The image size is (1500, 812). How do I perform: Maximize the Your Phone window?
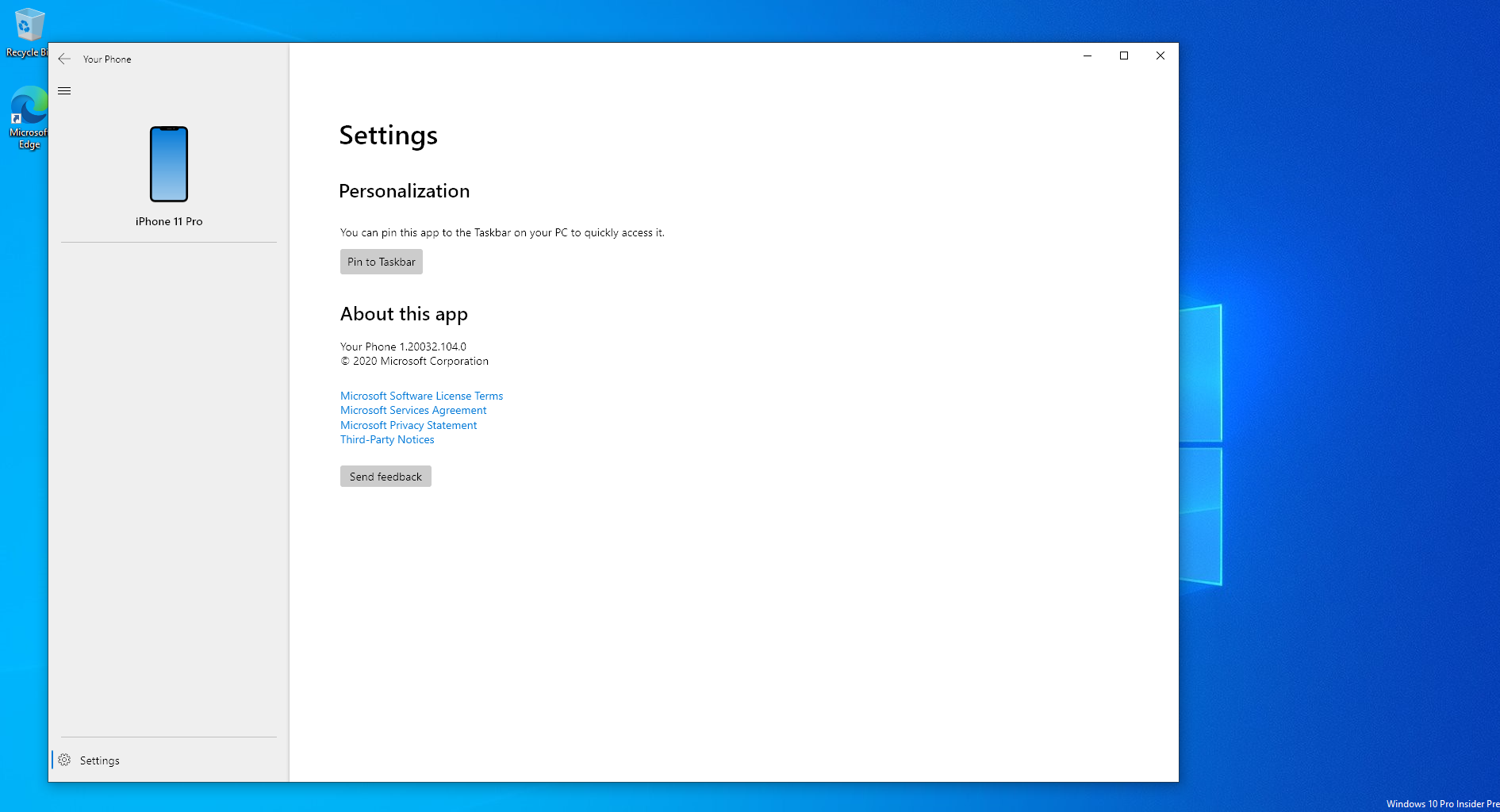coord(1124,56)
